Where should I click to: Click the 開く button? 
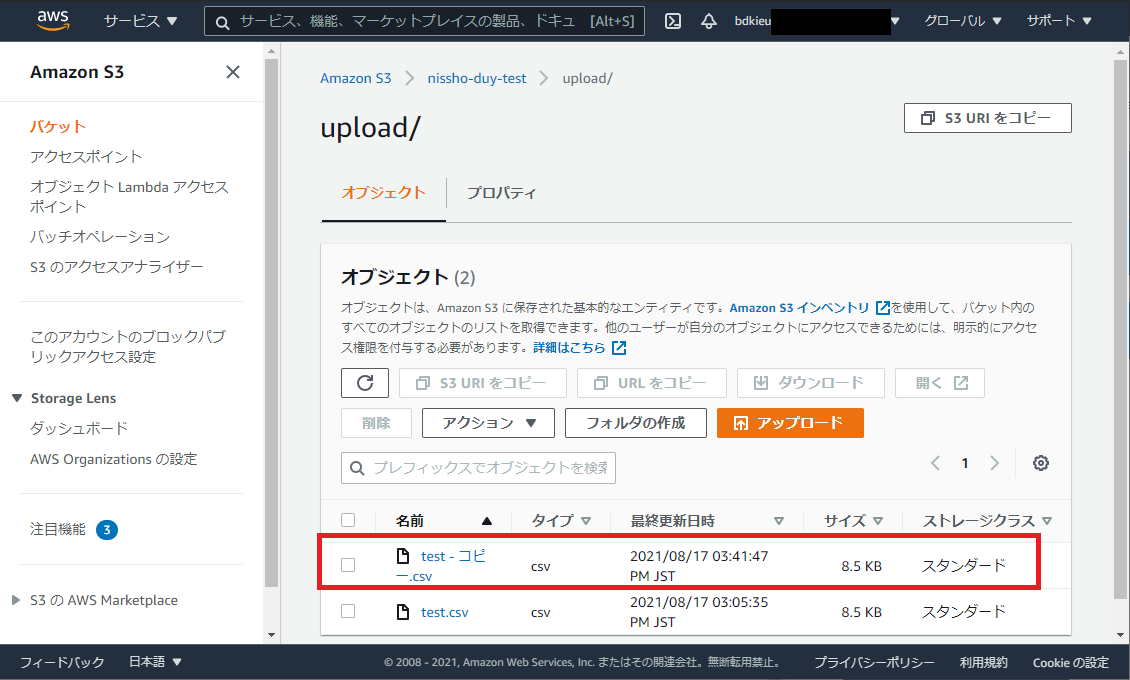(x=939, y=382)
